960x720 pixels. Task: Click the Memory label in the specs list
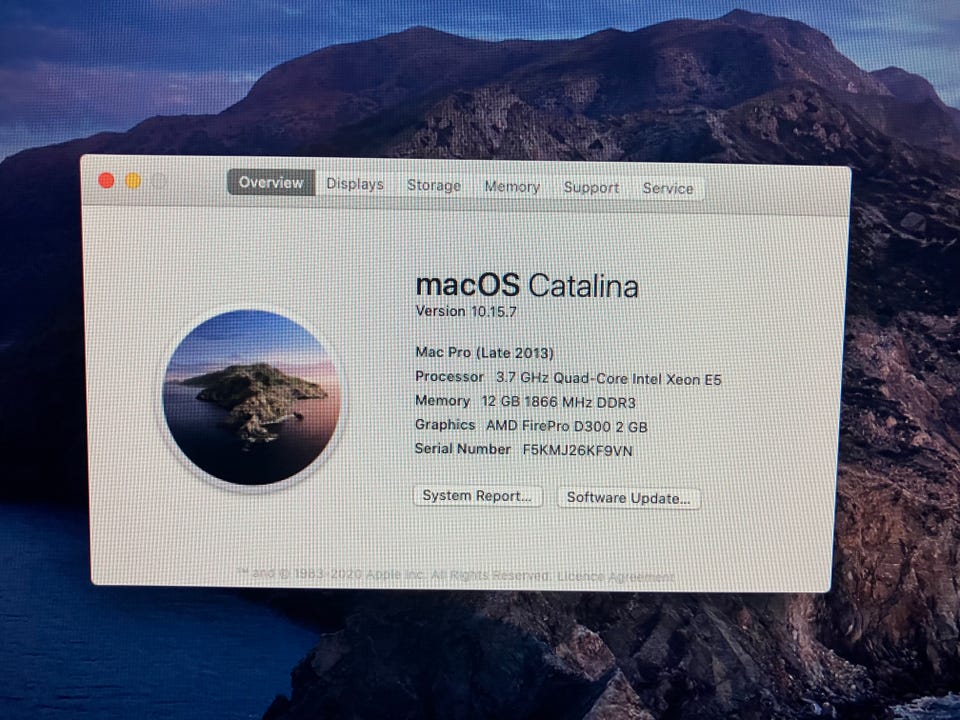click(443, 401)
